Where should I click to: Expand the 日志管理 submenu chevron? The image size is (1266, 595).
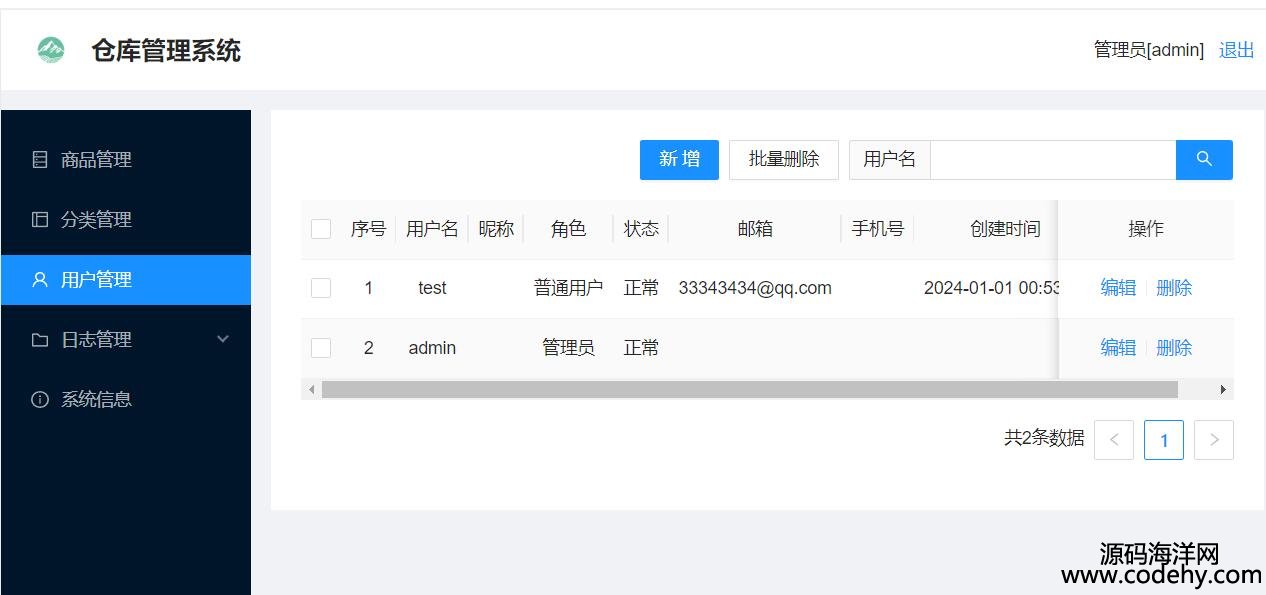pyautogui.click(x=223, y=339)
